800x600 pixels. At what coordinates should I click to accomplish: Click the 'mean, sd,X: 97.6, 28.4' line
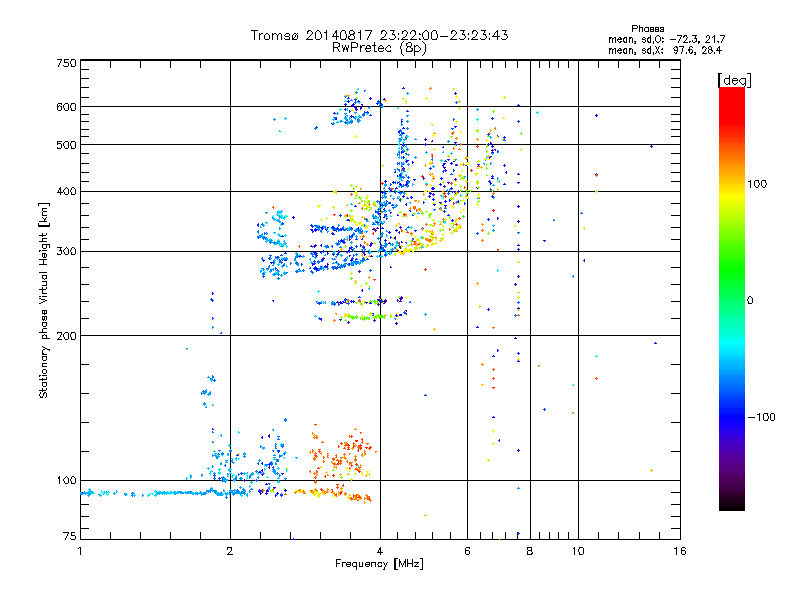[x=665, y=50]
